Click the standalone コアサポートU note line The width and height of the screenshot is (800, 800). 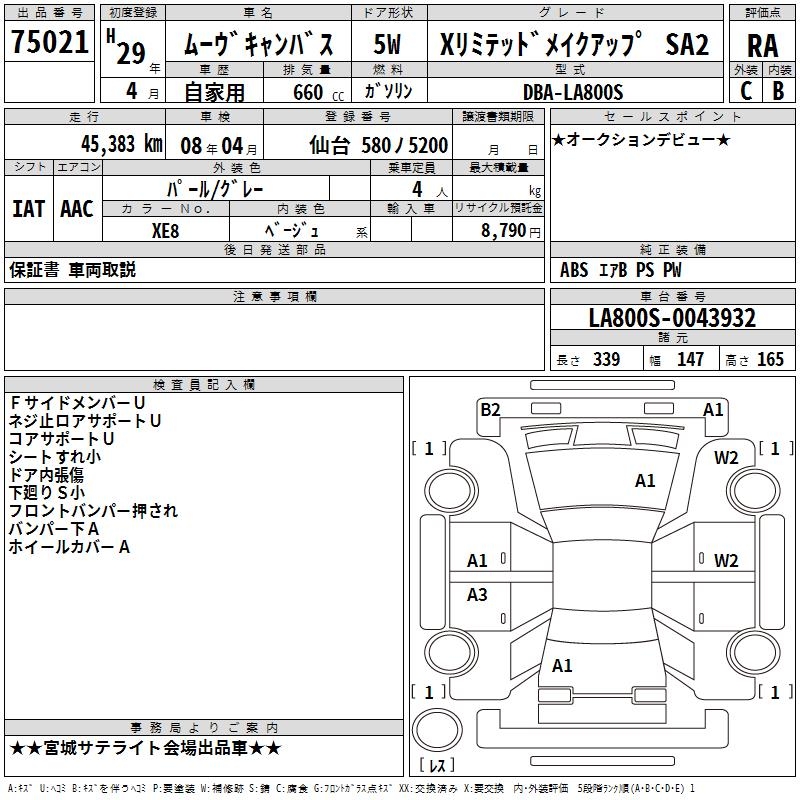[x=61, y=438]
